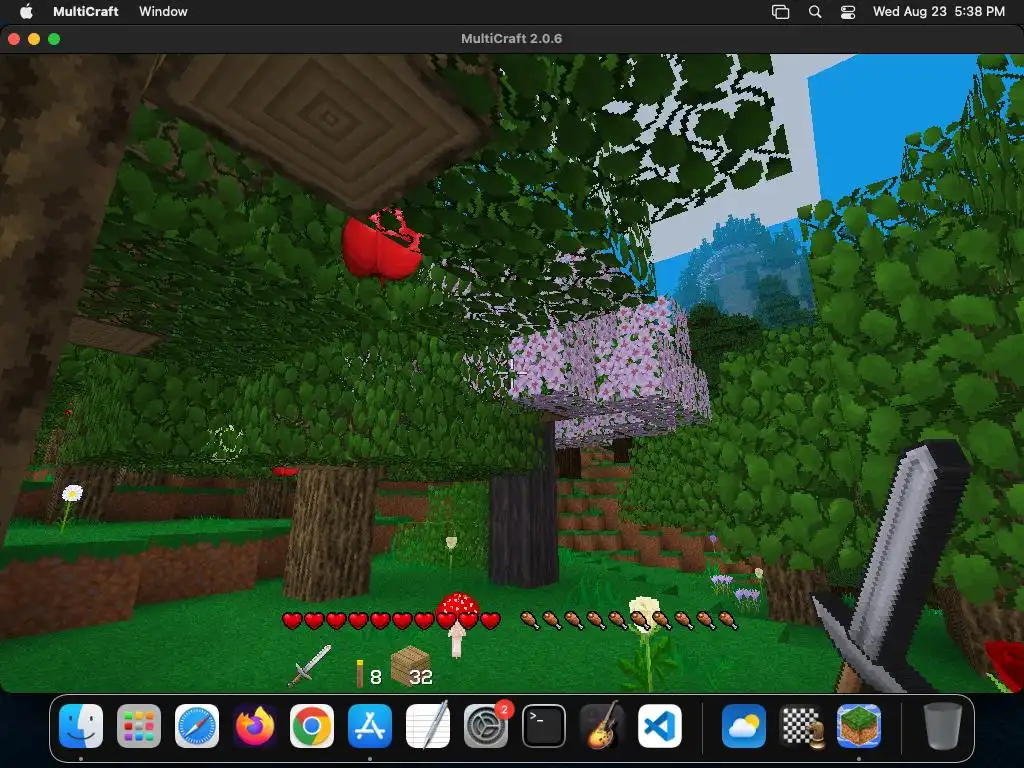Click the hunger drumsticks bar
The height and width of the screenshot is (768, 1024).
pos(629,620)
